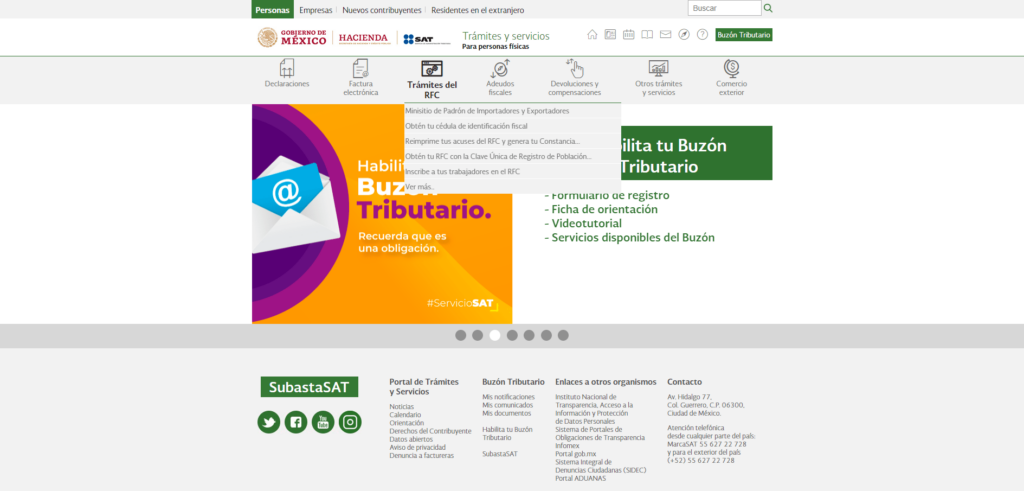Open Mis documentos footer link
Screen dimensions: 1024x491
click(507, 413)
